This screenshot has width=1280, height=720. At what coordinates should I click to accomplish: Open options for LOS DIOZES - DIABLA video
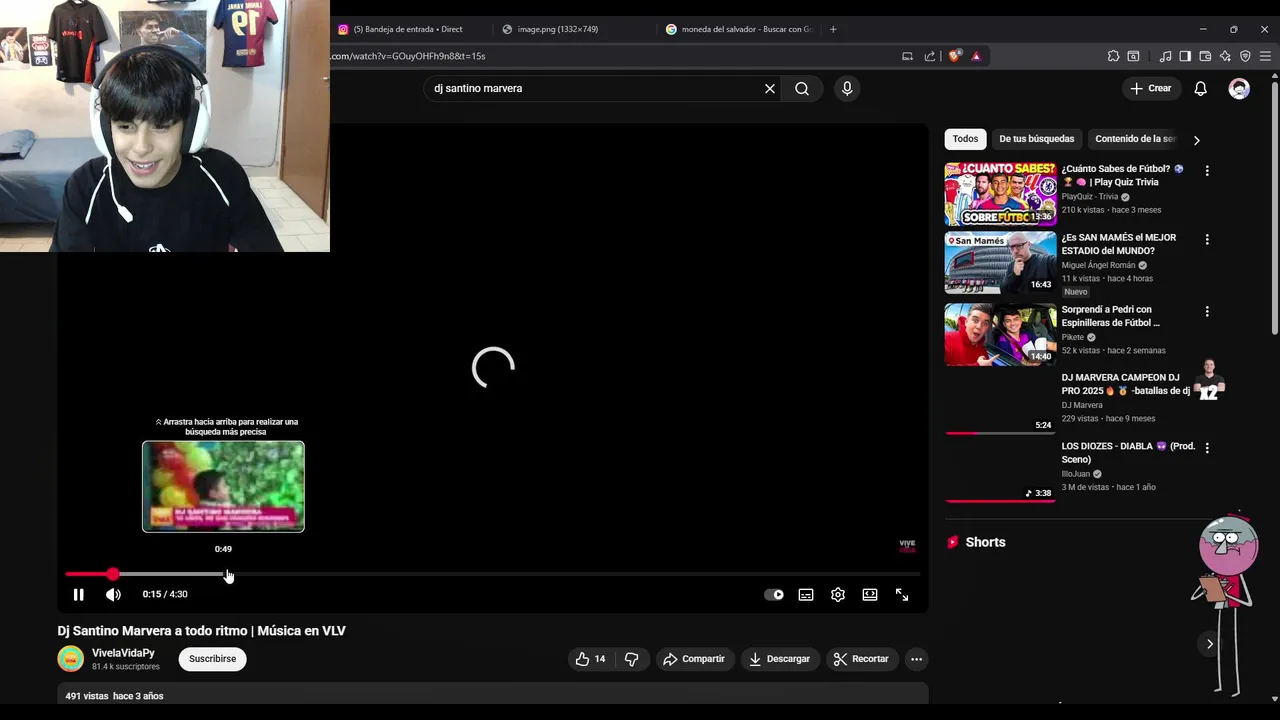click(x=1207, y=448)
